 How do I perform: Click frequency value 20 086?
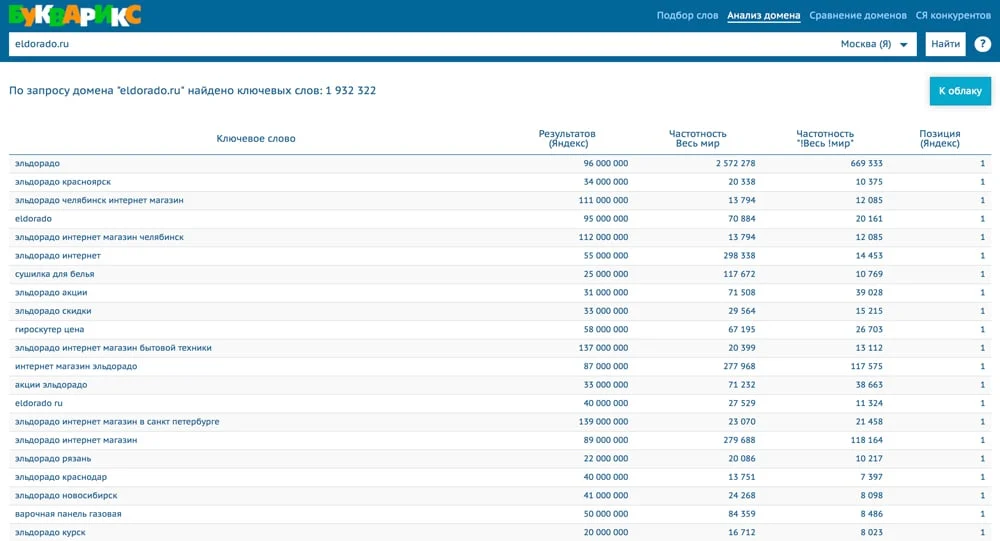pyautogui.click(x=742, y=459)
